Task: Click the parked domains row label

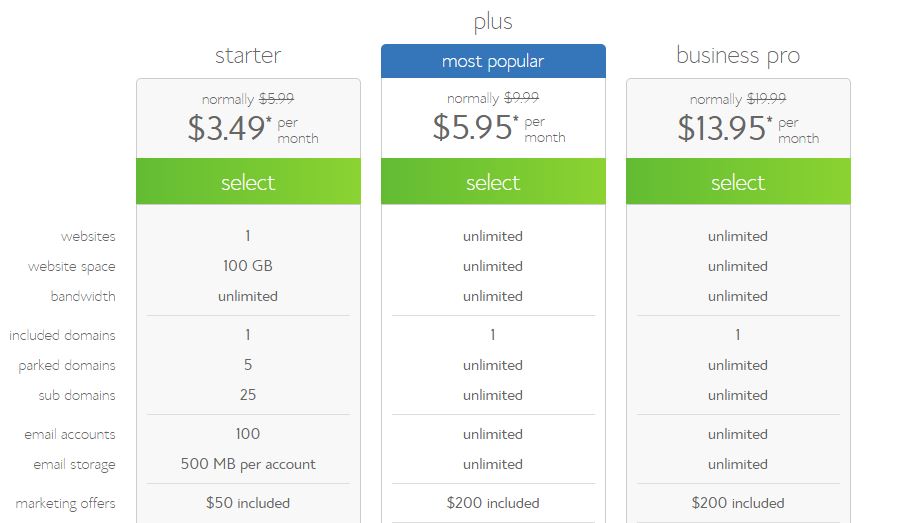Action: click(67, 365)
